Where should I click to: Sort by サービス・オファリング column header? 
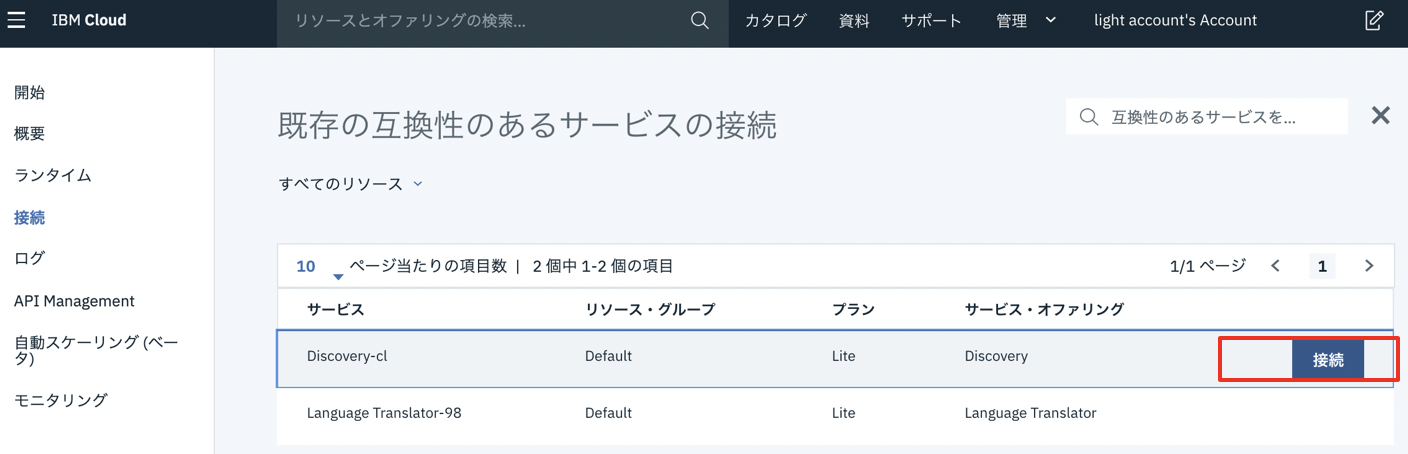[x=1045, y=310]
